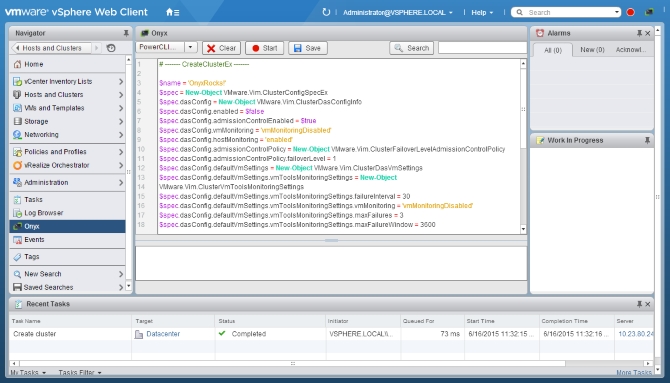This screenshot has width=670, height=383.
Task: Open navigation history clock icon
Action: [x=111, y=48]
